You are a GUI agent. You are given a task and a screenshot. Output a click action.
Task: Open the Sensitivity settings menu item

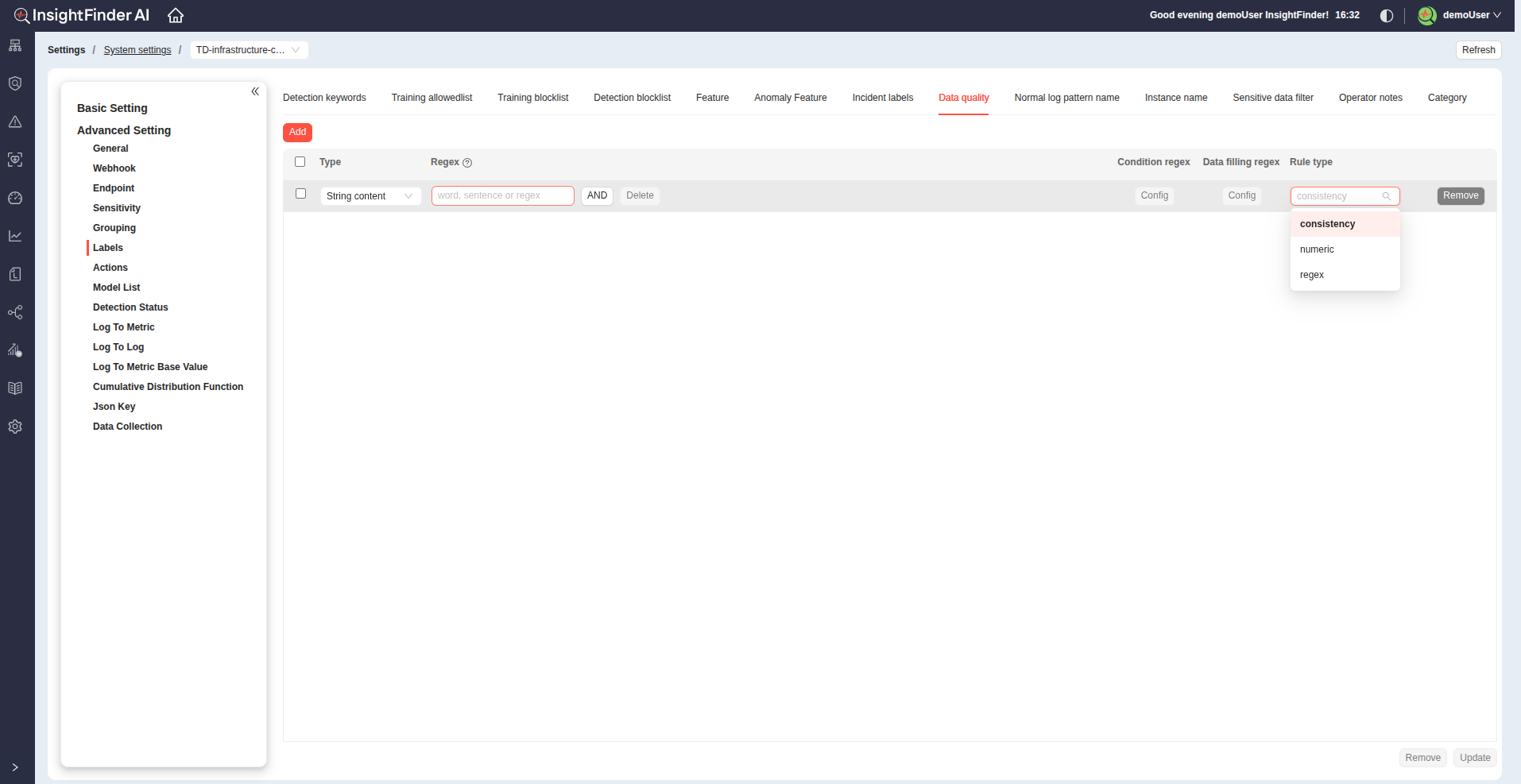[x=117, y=208]
